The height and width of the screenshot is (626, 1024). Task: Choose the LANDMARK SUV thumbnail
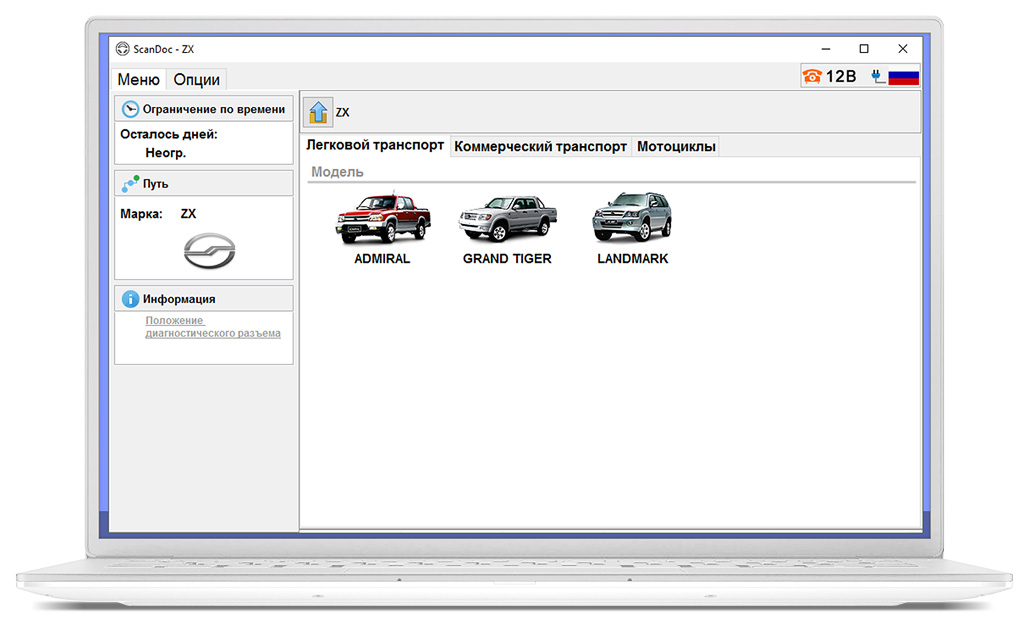(632, 217)
